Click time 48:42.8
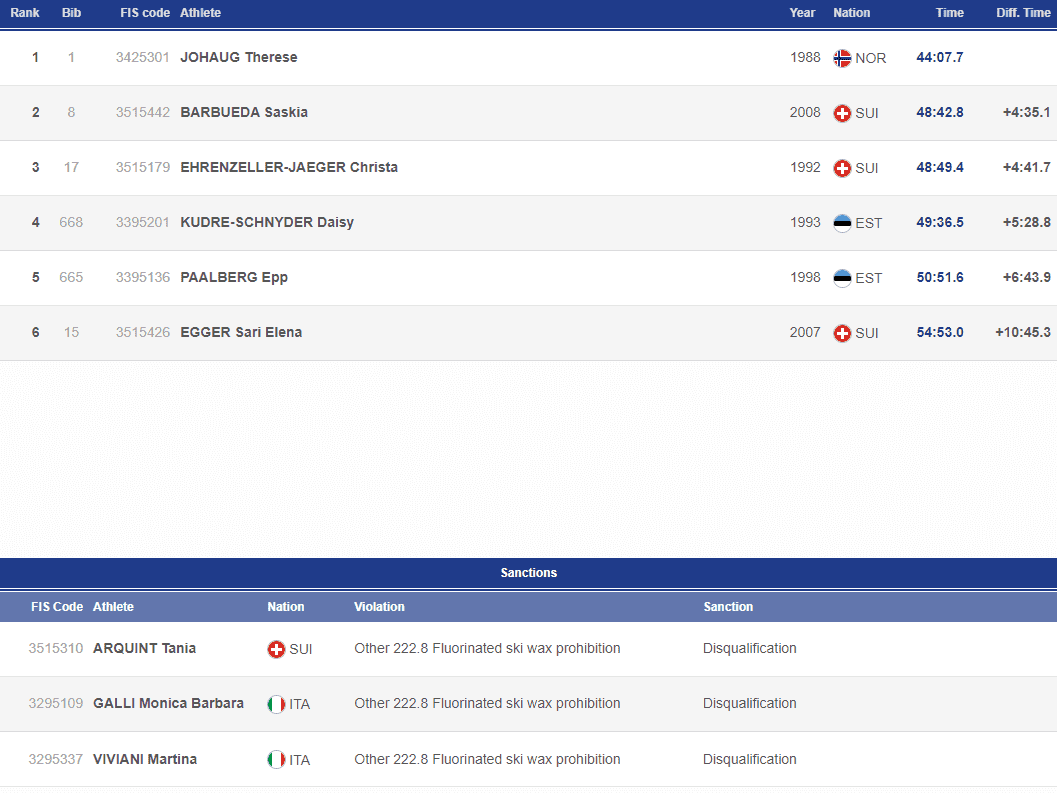This screenshot has height=793, width=1057. click(x=940, y=113)
